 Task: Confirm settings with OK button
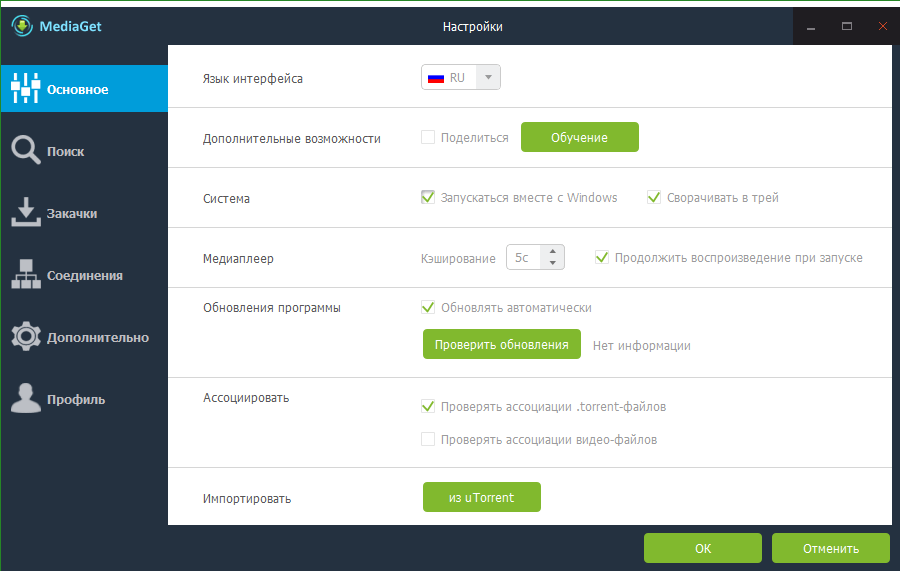pyautogui.click(x=703, y=548)
